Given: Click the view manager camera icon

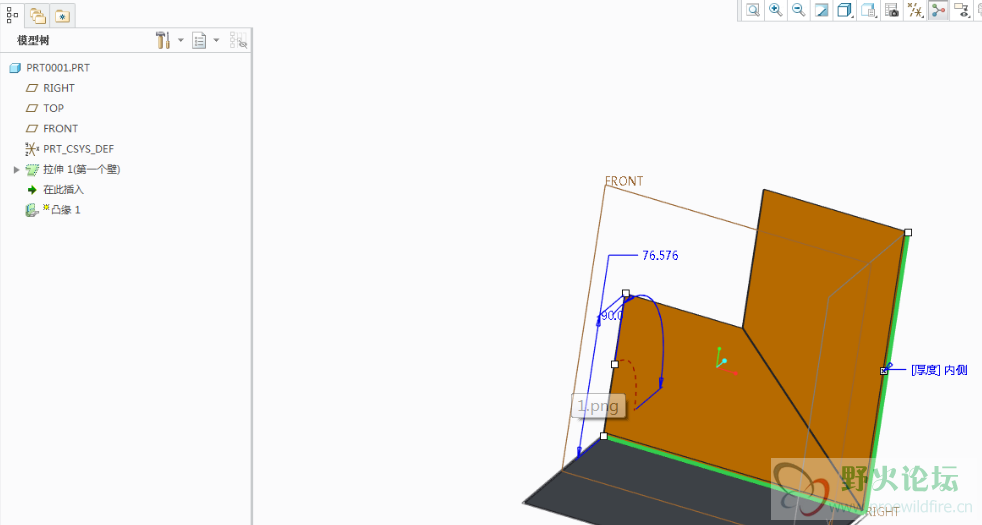Looking at the screenshot, I should click(x=892, y=10).
